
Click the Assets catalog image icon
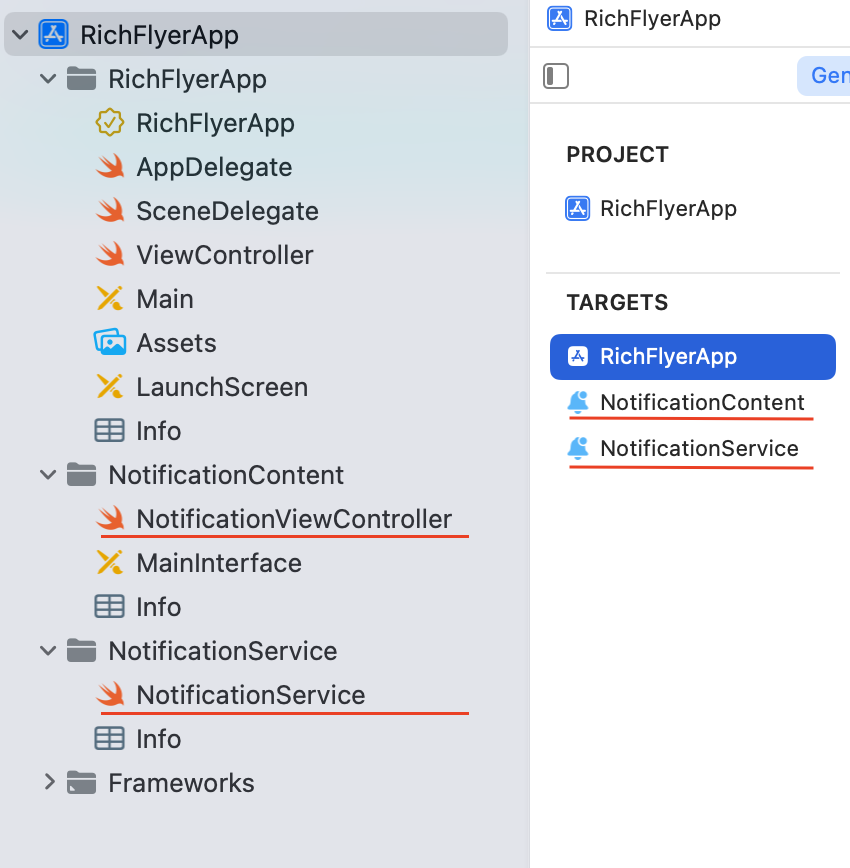(110, 343)
